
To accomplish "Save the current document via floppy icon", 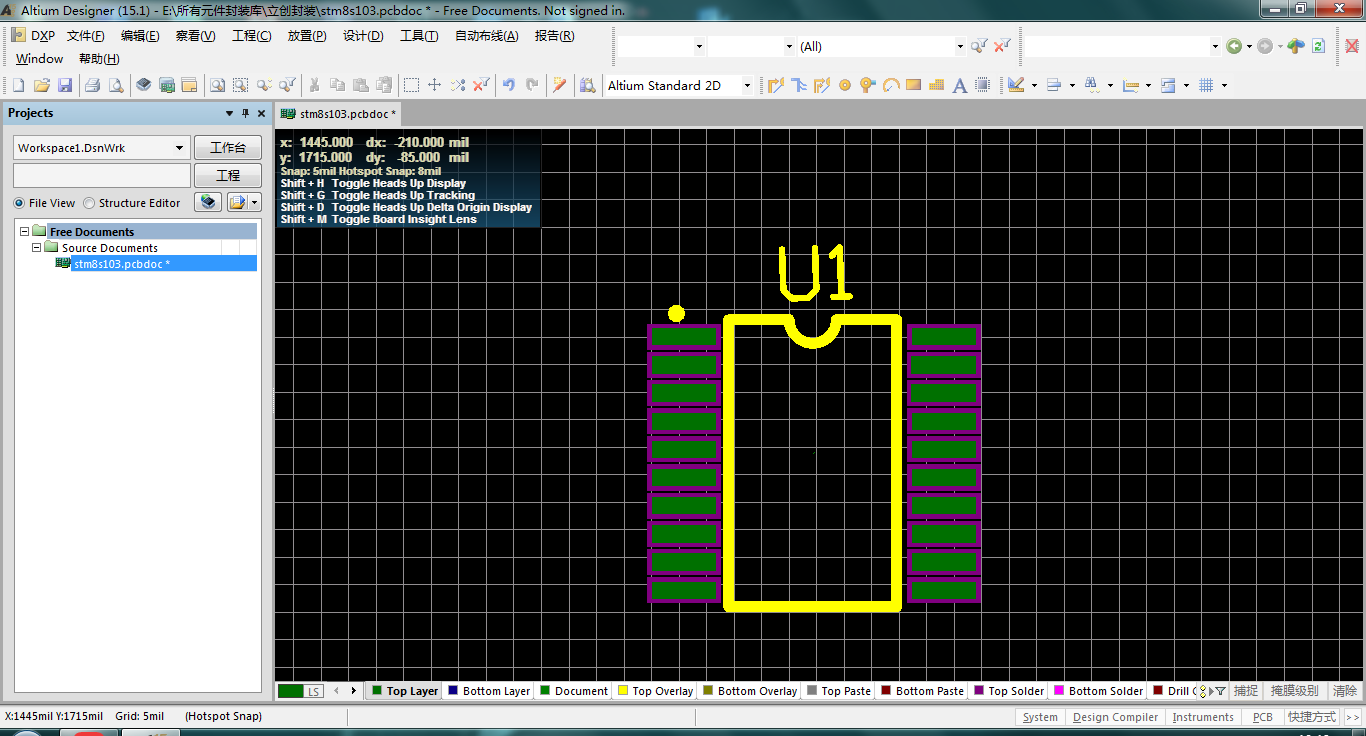I will pyautogui.click(x=65, y=85).
